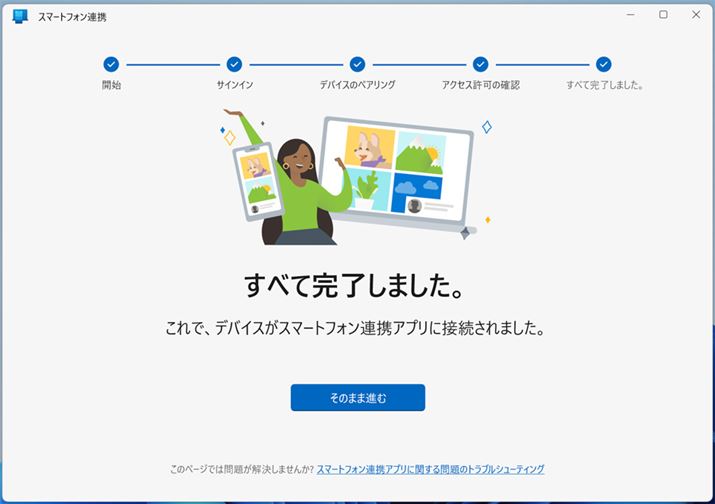
Task: Click the スマートフォン連携 window title text
Action: point(72,17)
